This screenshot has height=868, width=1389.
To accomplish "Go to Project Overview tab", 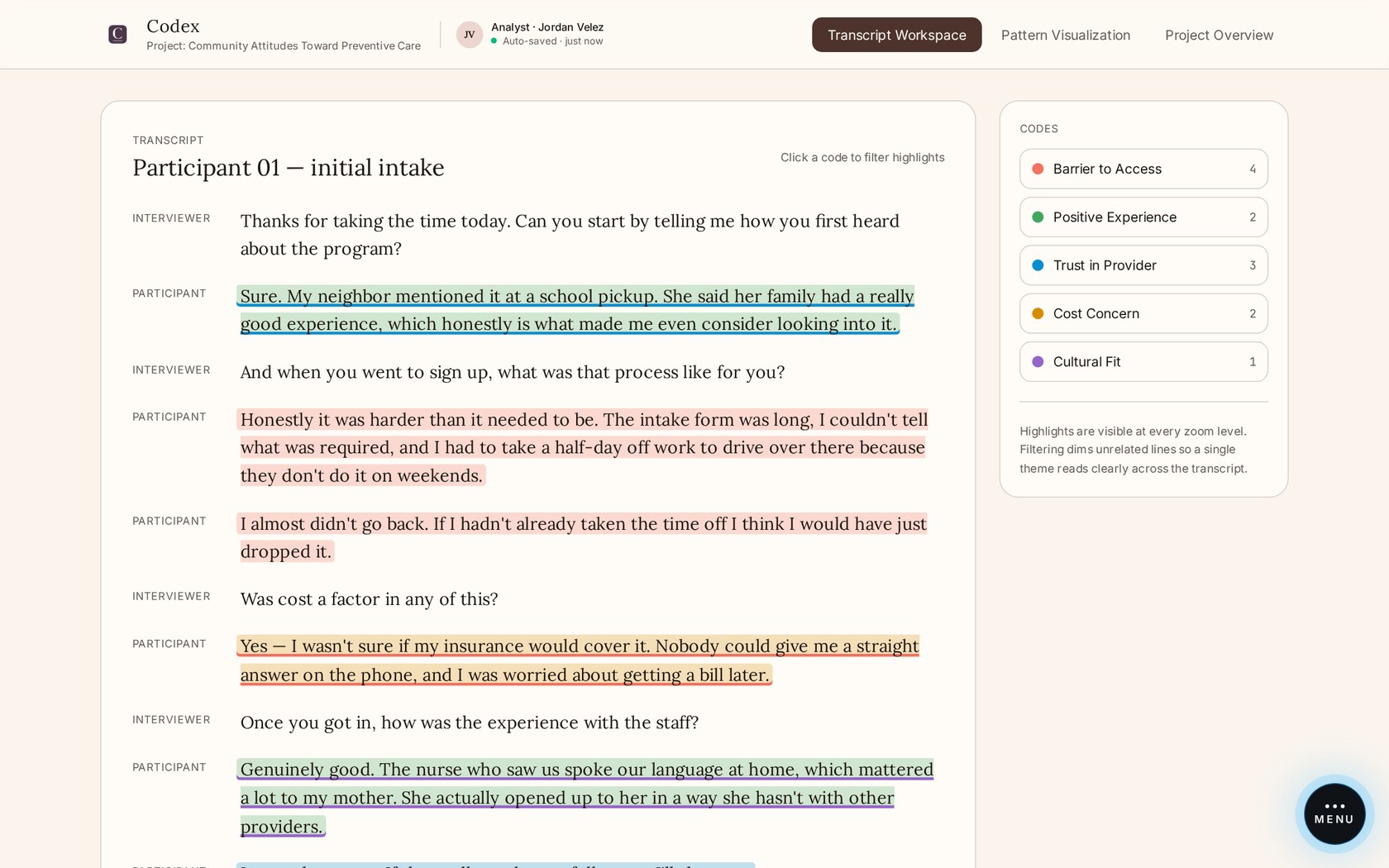I will pos(1219,35).
